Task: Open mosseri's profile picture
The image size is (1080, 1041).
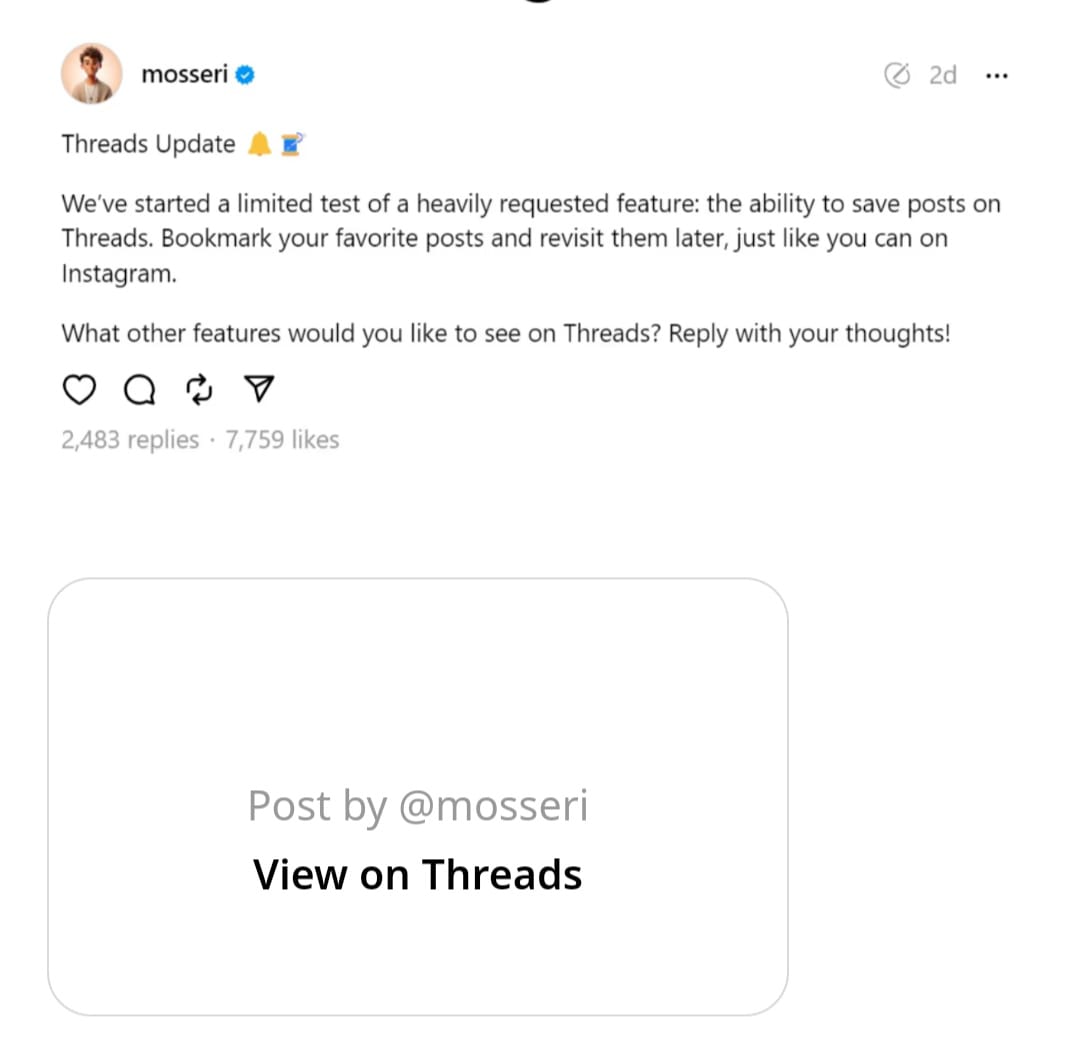Action: [x=92, y=73]
